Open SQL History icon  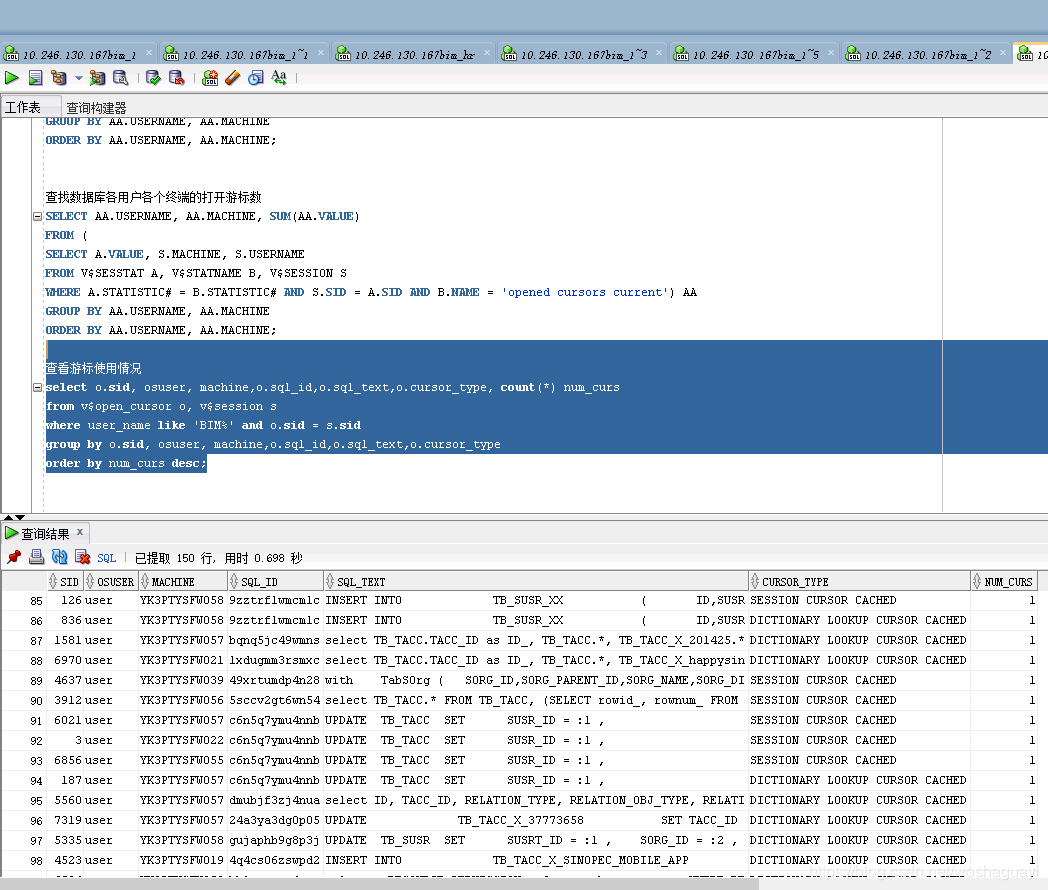tap(255, 78)
